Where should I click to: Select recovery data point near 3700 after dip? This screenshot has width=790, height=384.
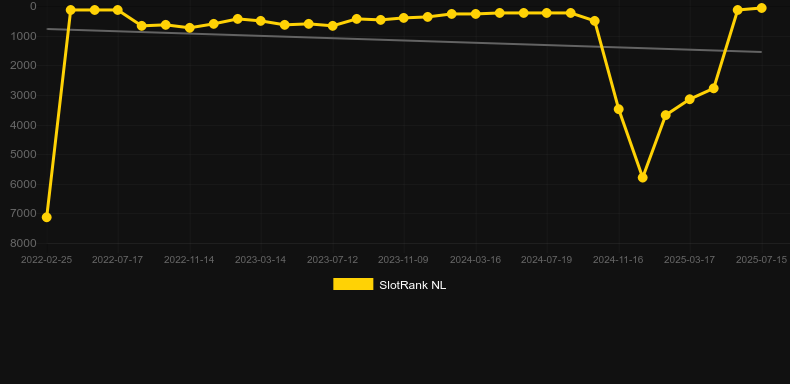point(666,115)
